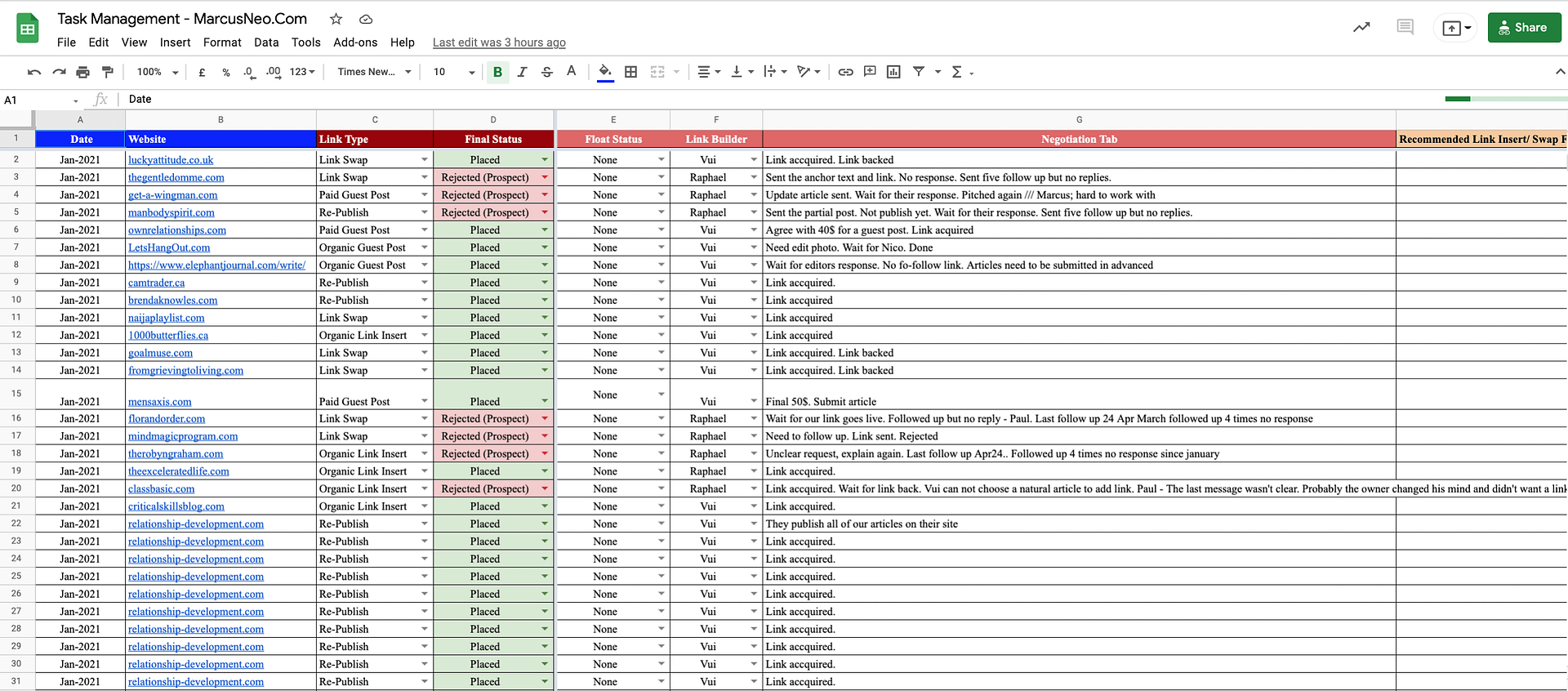Open the Format menu

222,42
